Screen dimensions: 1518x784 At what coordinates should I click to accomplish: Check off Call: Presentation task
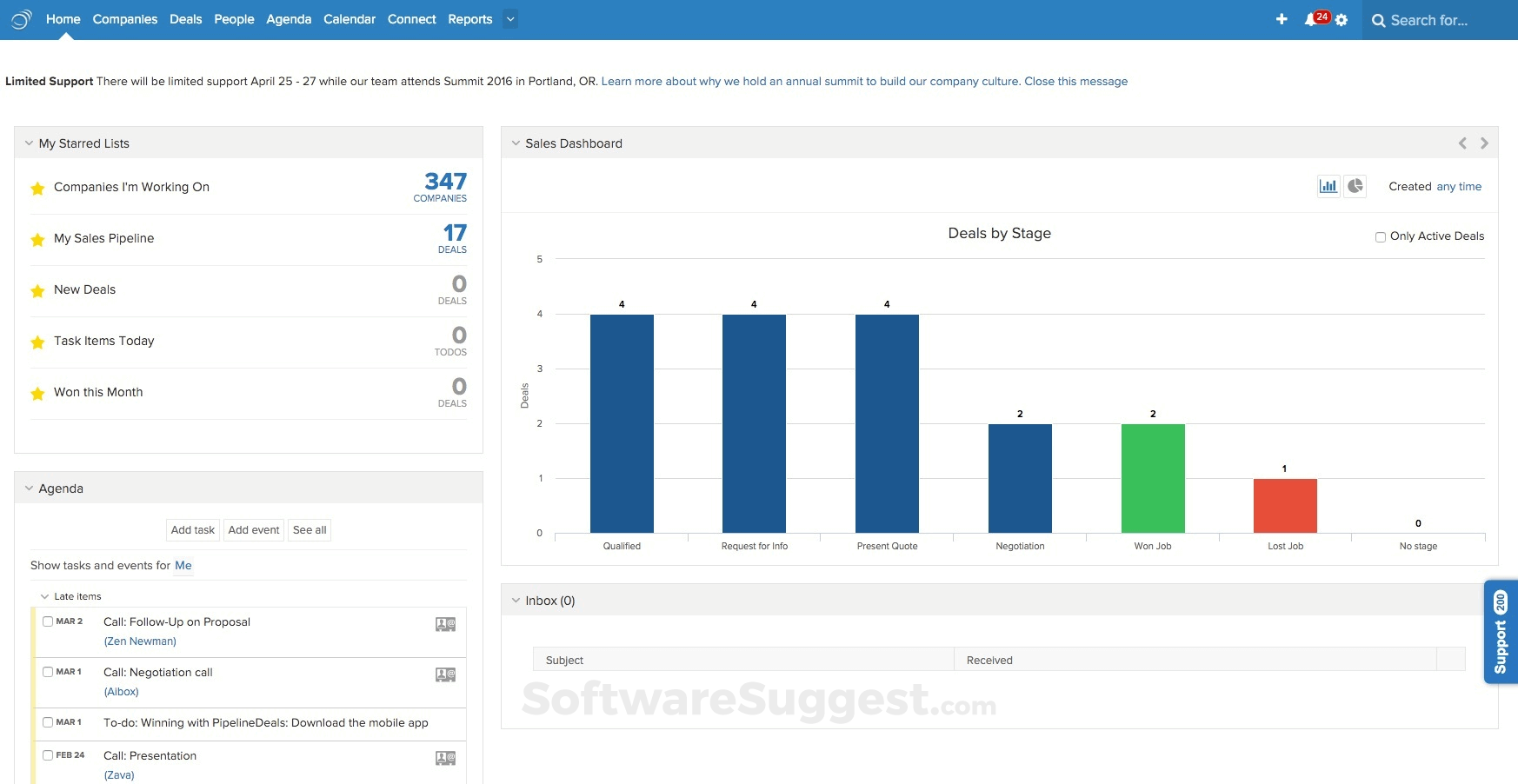(48, 755)
